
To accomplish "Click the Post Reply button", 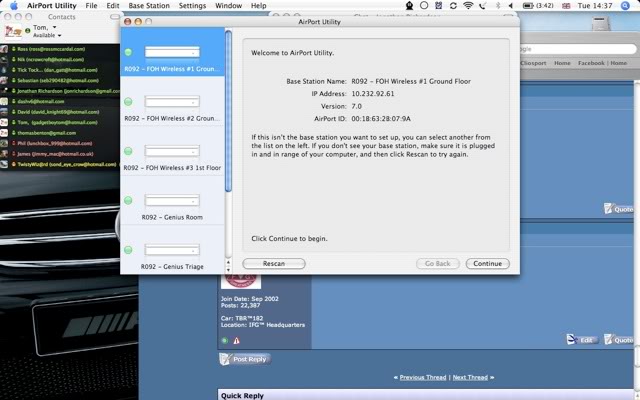I will coord(245,359).
